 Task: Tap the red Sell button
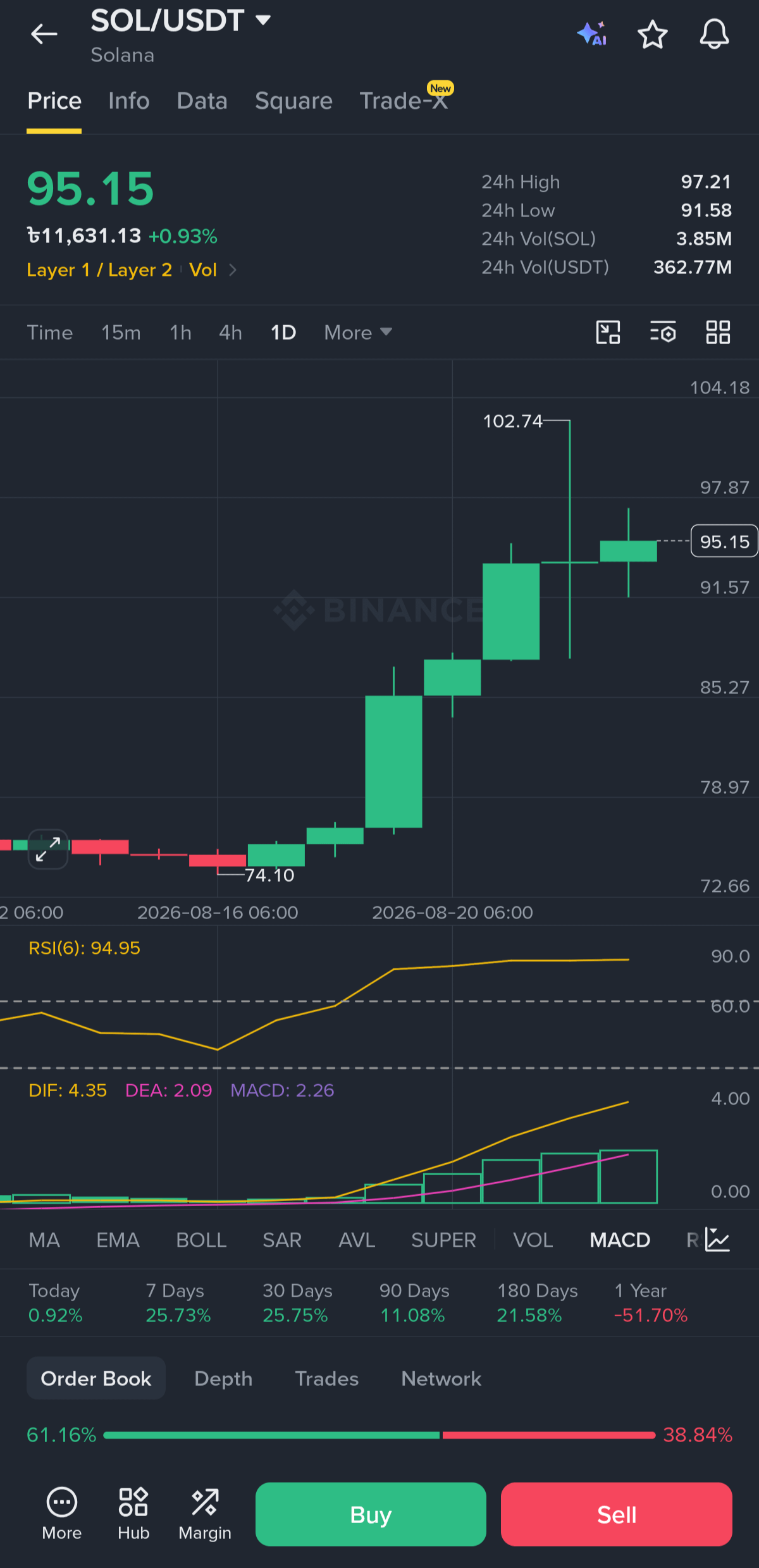pyautogui.click(x=617, y=1514)
